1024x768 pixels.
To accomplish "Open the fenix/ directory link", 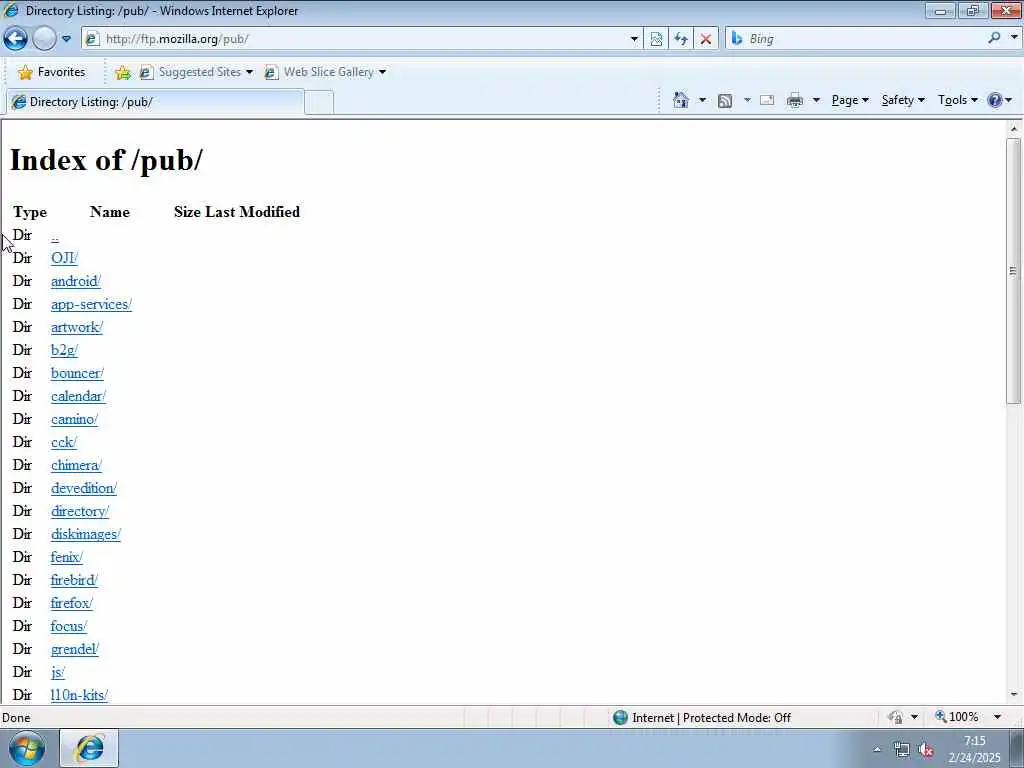I will 67,557.
